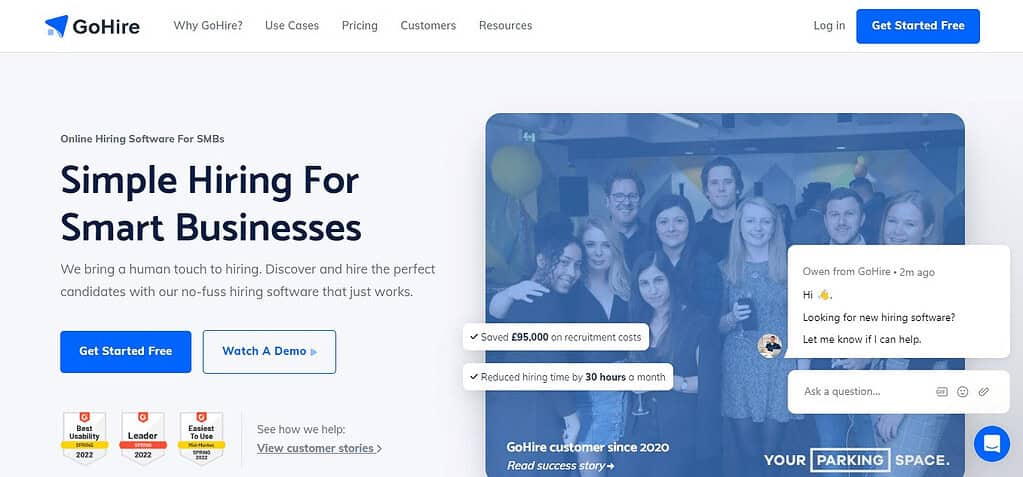Viewport: 1023px width, 477px height.
Task: Open the Use Cases menu
Action: click(x=292, y=25)
